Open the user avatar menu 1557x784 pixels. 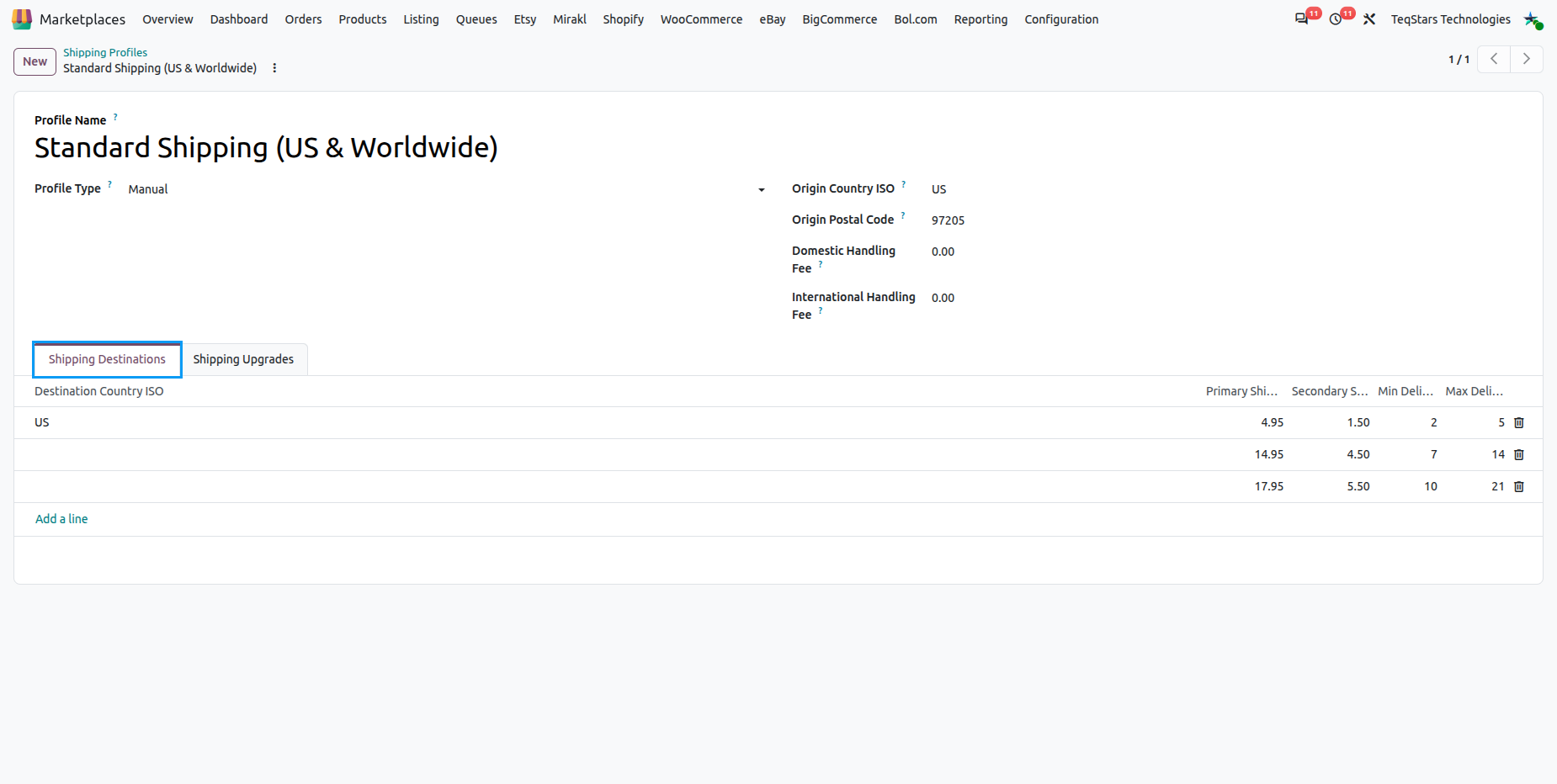(x=1533, y=19)
